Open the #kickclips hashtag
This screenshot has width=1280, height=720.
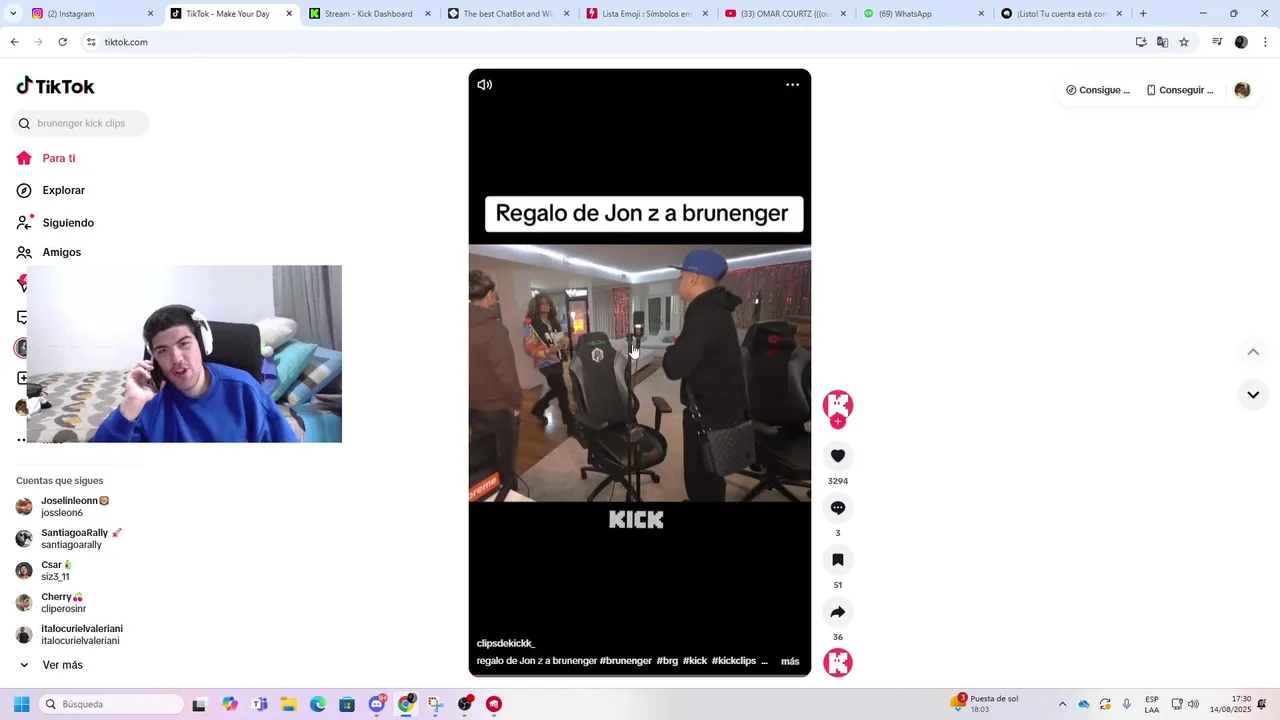coord(734,661)
